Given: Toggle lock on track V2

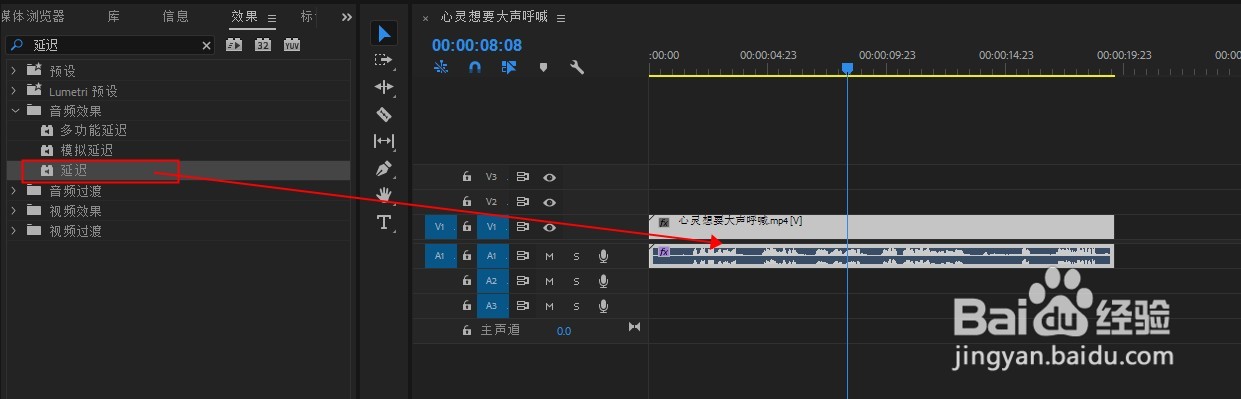Looking at the screenshot, I should (x=466, y=202).
